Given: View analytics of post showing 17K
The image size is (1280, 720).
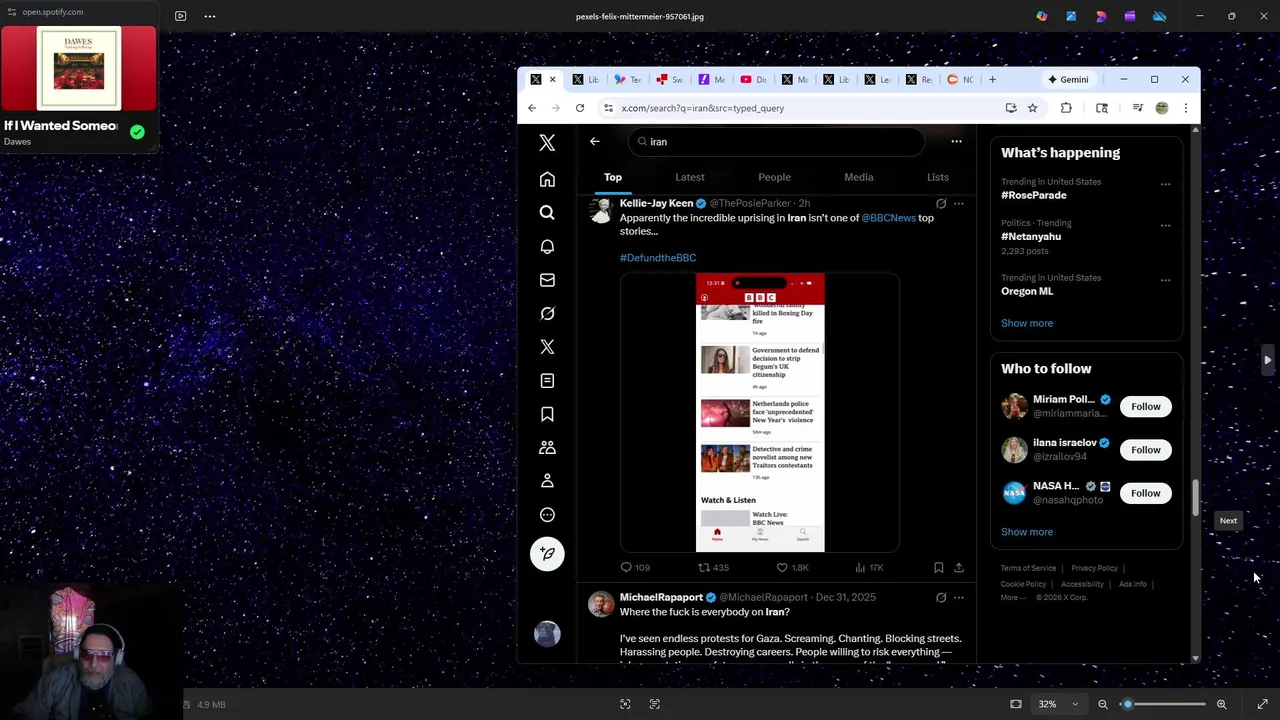Looking at the screenshot, I should 869,567.
